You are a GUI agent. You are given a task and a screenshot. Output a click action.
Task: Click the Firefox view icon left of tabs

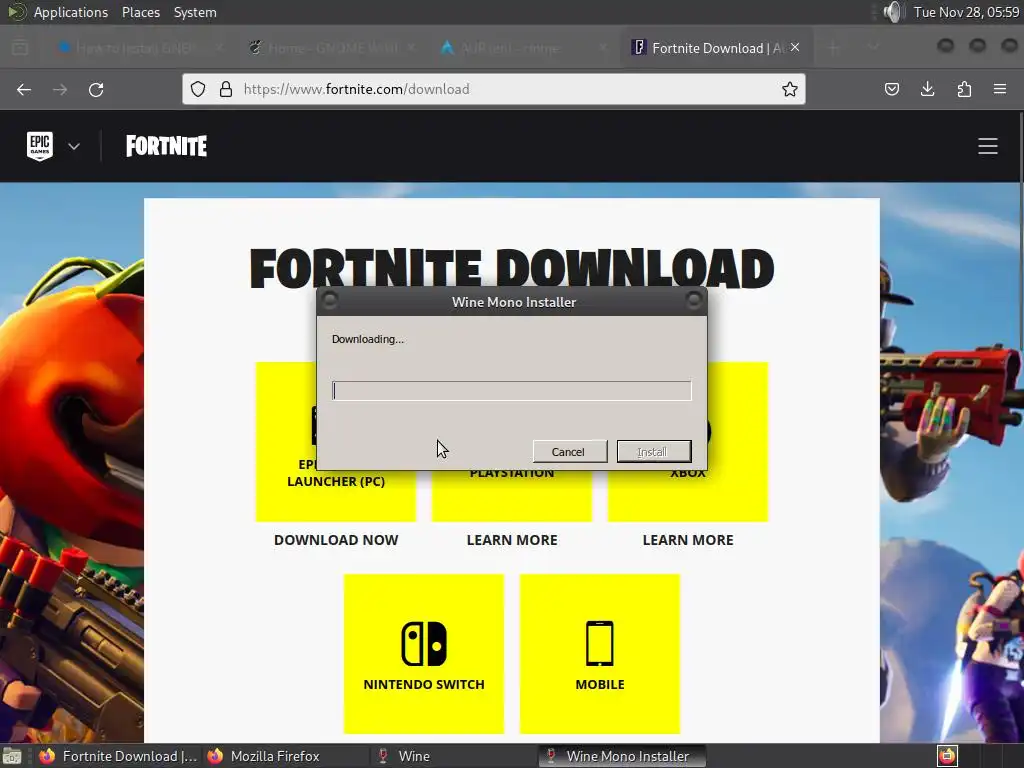tap(20, 48)
